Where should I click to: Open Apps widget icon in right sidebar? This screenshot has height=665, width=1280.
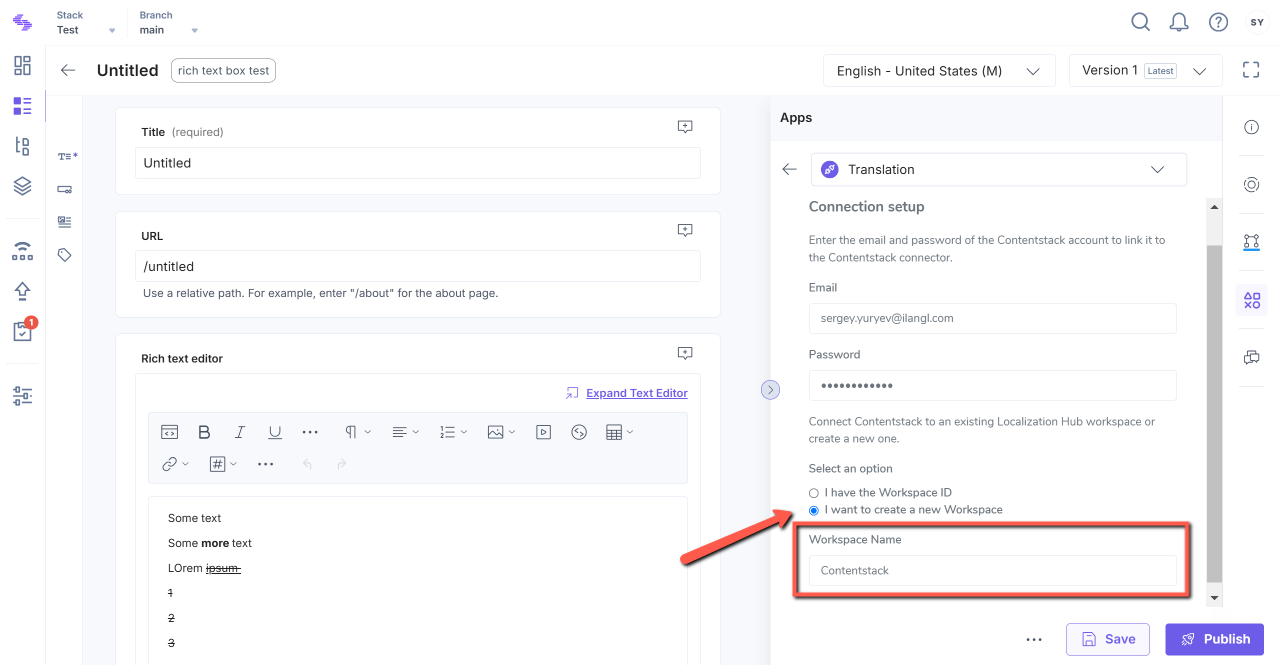pos(1251,300)
